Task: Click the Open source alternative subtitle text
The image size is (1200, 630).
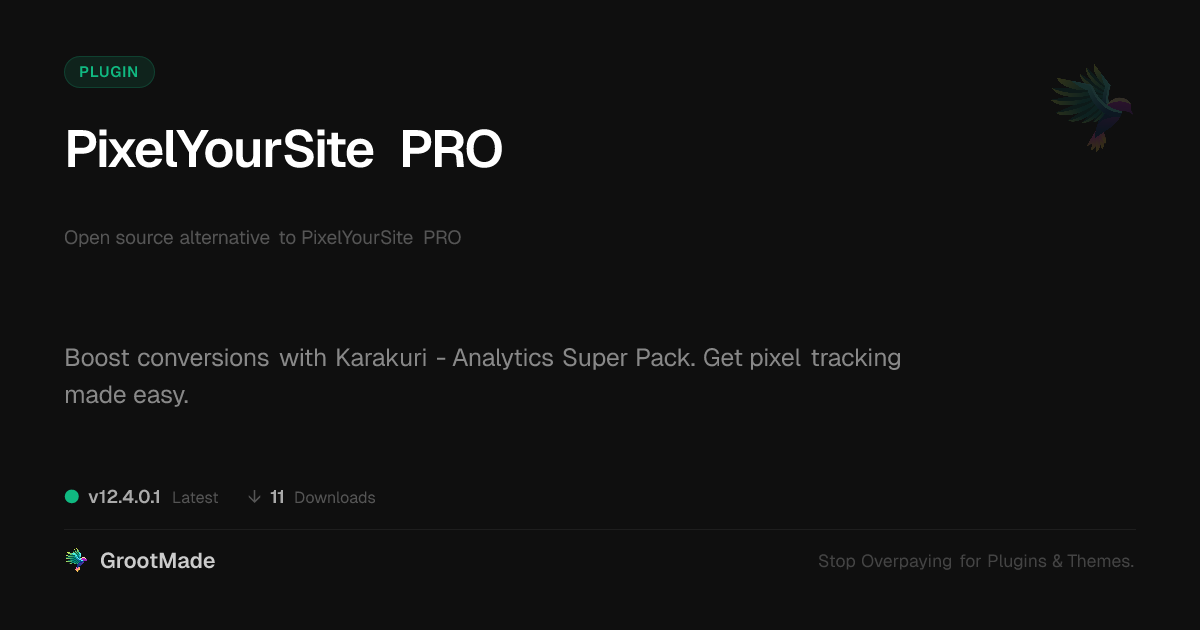Action: coord(166,238)
